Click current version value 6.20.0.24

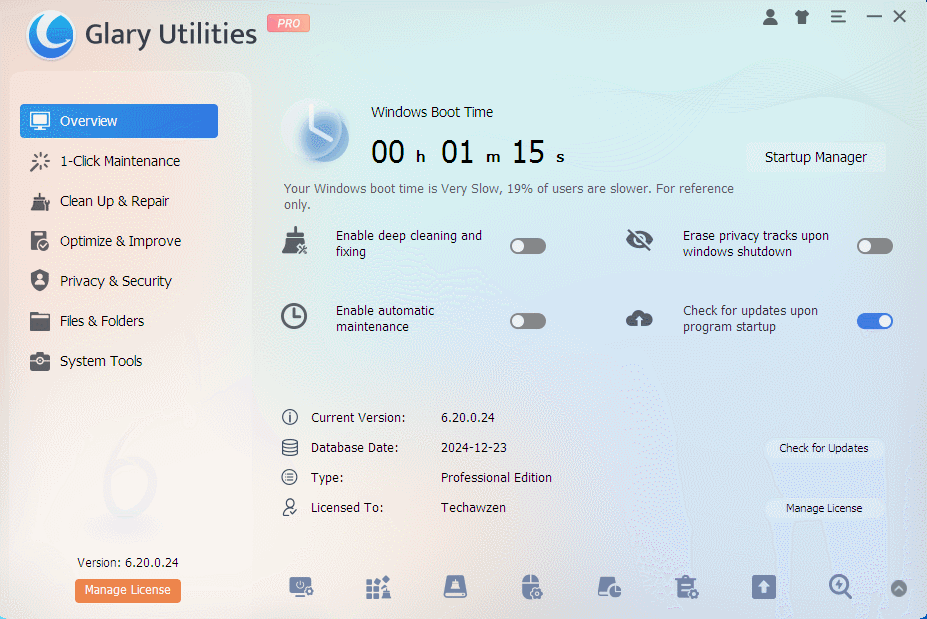tap(468, 418)
